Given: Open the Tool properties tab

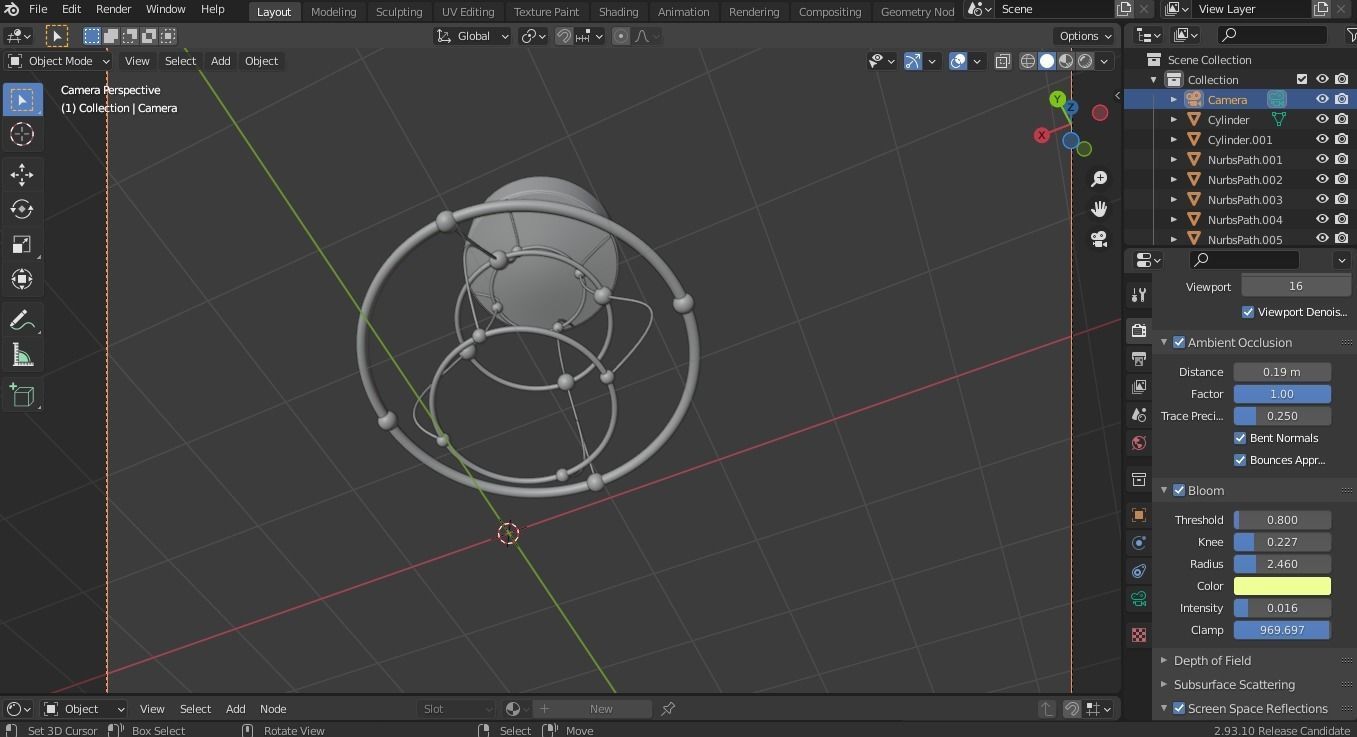Looking at the screenshot, I should pos(1138,295).
